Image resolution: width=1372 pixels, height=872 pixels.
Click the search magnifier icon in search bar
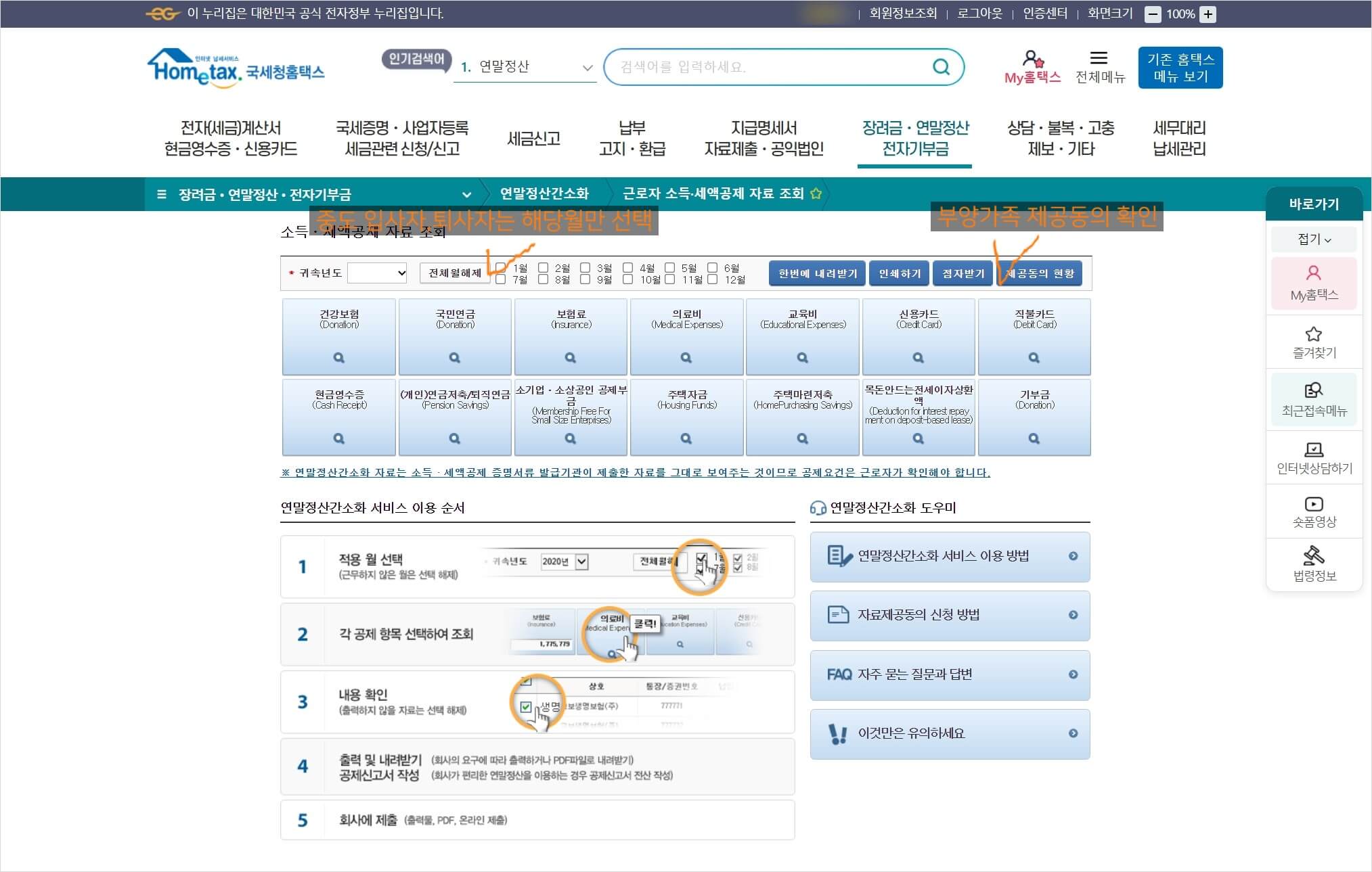pyautogui.click(x=941, y=67)
